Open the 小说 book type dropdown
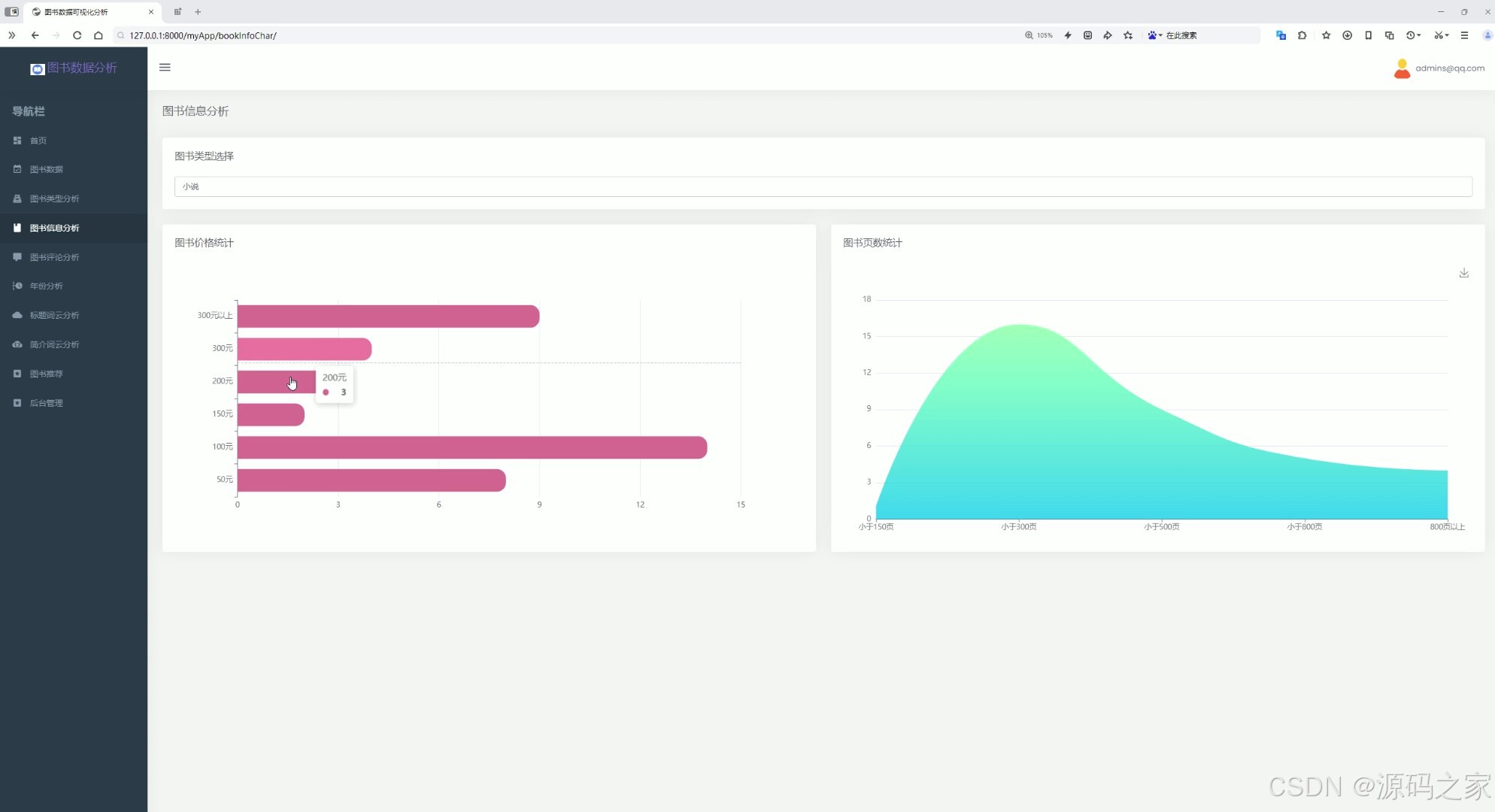Screen dimensions: 1495x812 coord(823,186)
